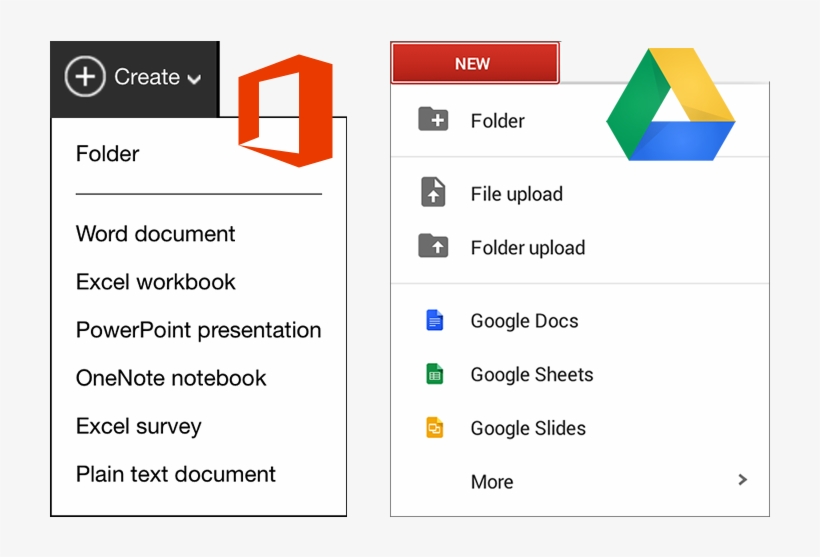Screen dimensions: 820x557
Task: Select Word document
Action: (x=155, y=234)
